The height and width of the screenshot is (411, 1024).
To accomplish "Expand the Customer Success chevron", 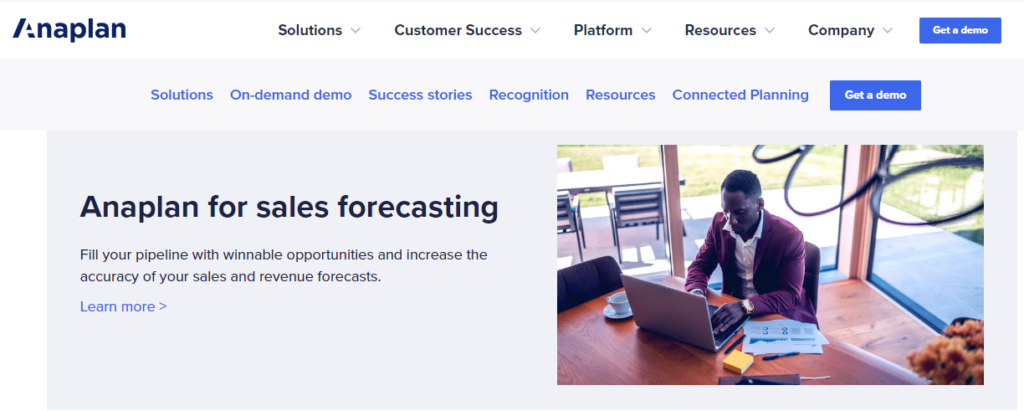I will click(x=535, y=31).
